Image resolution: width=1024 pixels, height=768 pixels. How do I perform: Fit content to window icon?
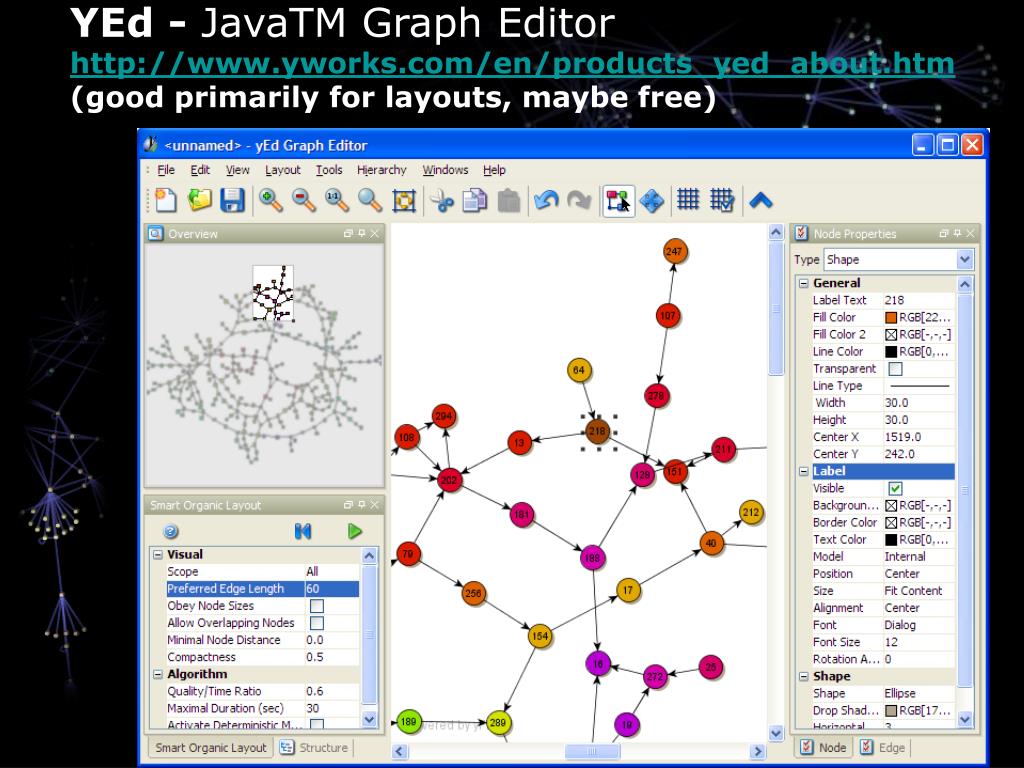[x=404, y=200]
